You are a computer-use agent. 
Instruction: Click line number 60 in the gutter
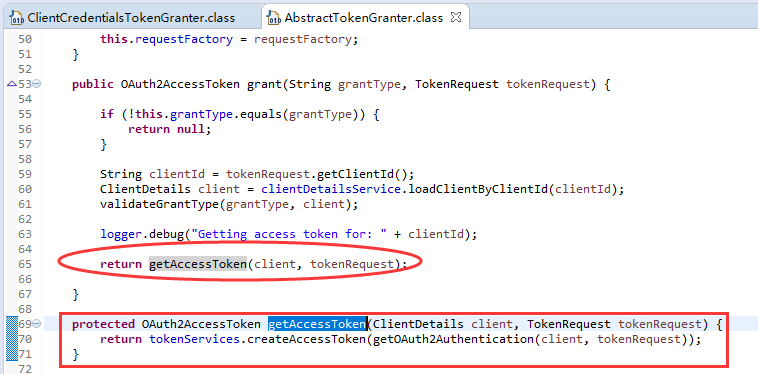point(25,189)
